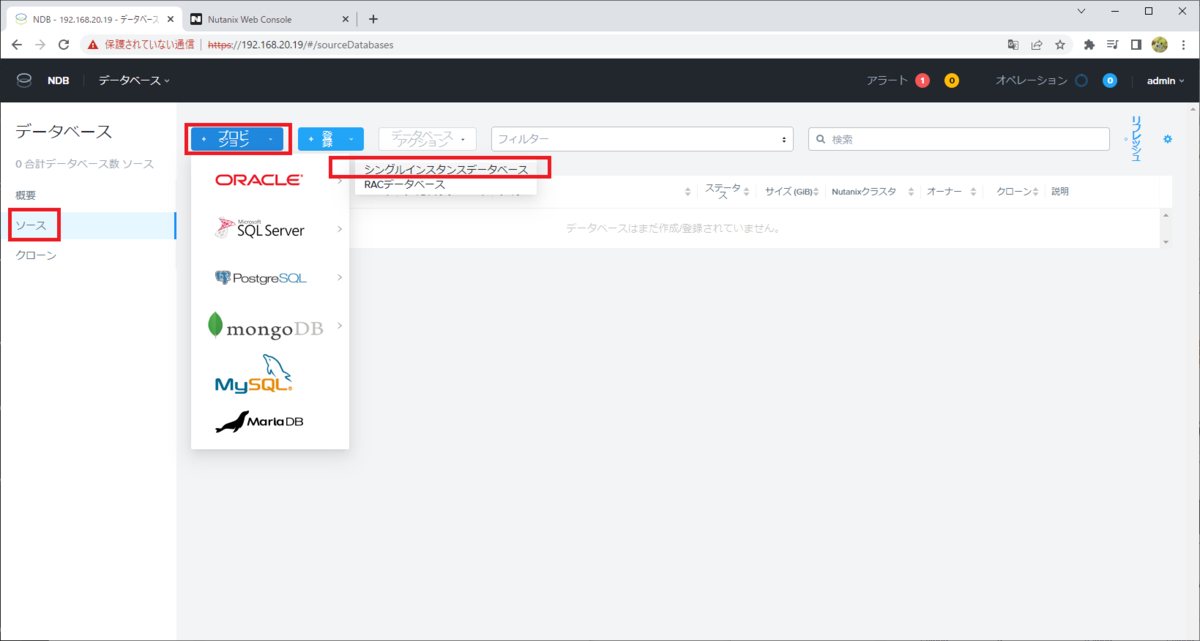Click the 検索 search field
This screenshot has height=641, width=1200.
point(959,139)
